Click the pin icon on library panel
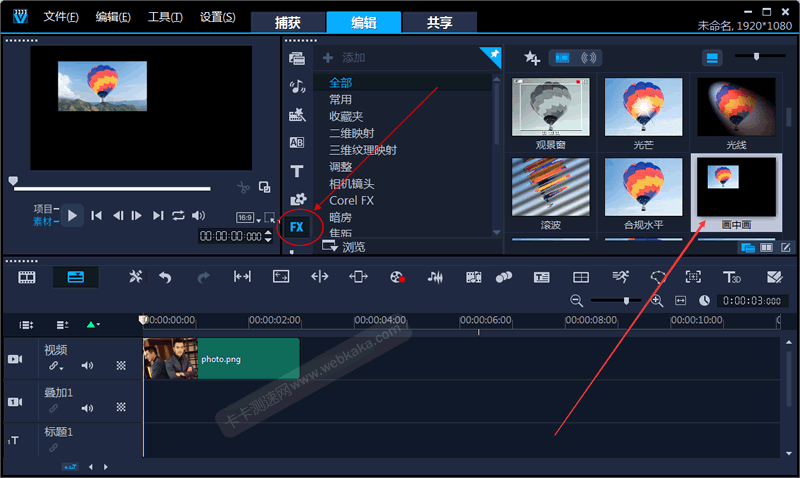The height and width of the screenshot is (478, 800). pos(492,55)
